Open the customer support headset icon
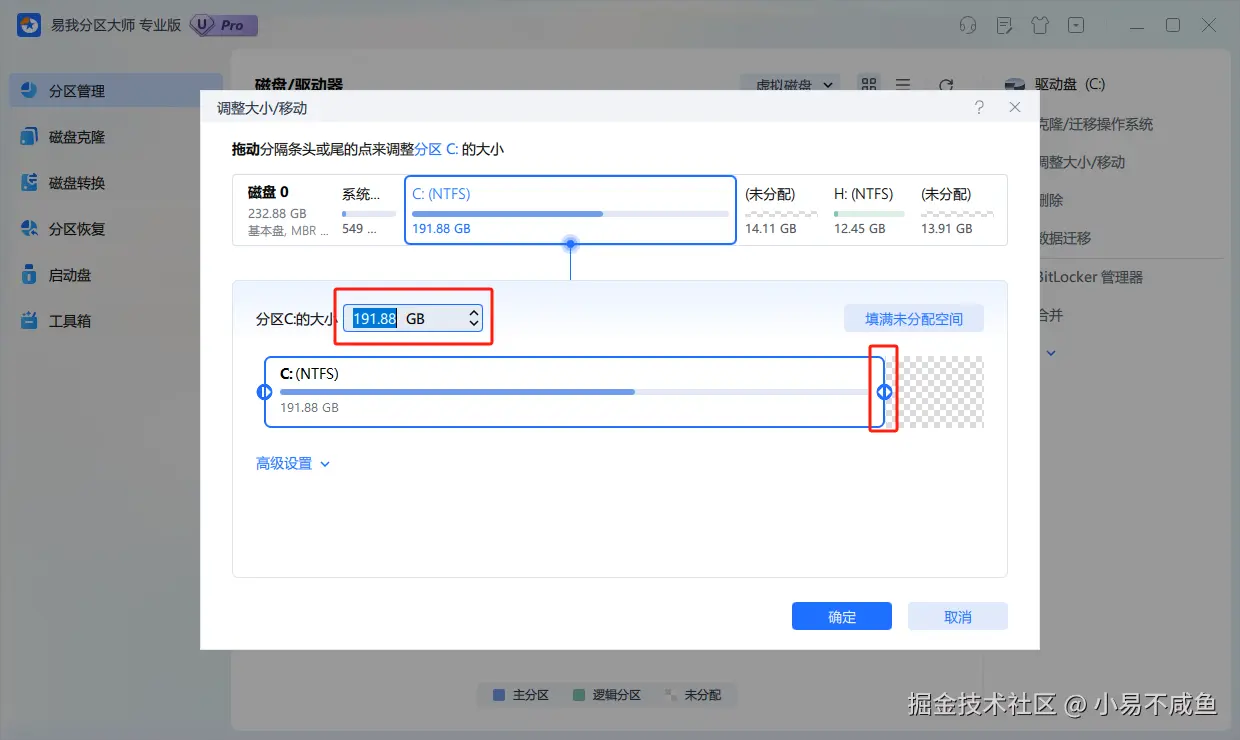Image resolution: width=1240 pixels, height=740 pixels. [967, 25]
